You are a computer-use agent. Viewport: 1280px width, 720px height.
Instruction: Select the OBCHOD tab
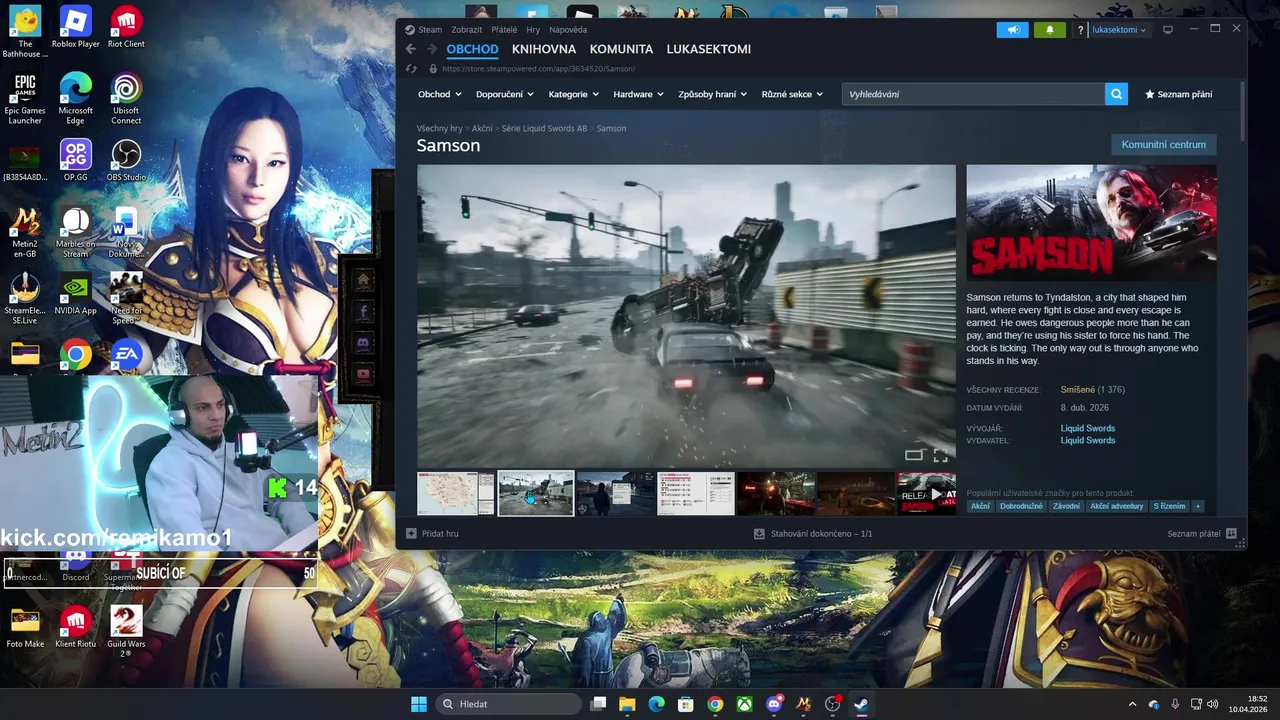point(472,49)
